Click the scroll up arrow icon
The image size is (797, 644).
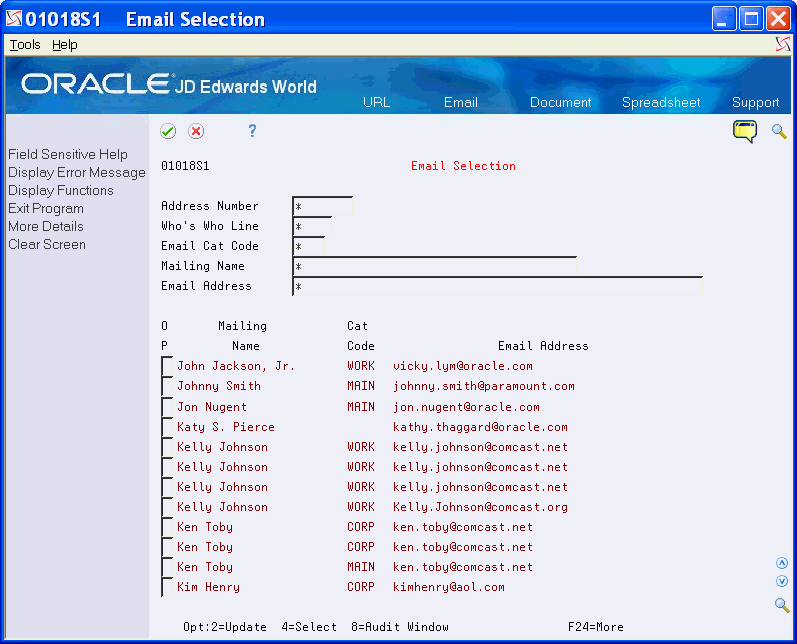point(782,563)
